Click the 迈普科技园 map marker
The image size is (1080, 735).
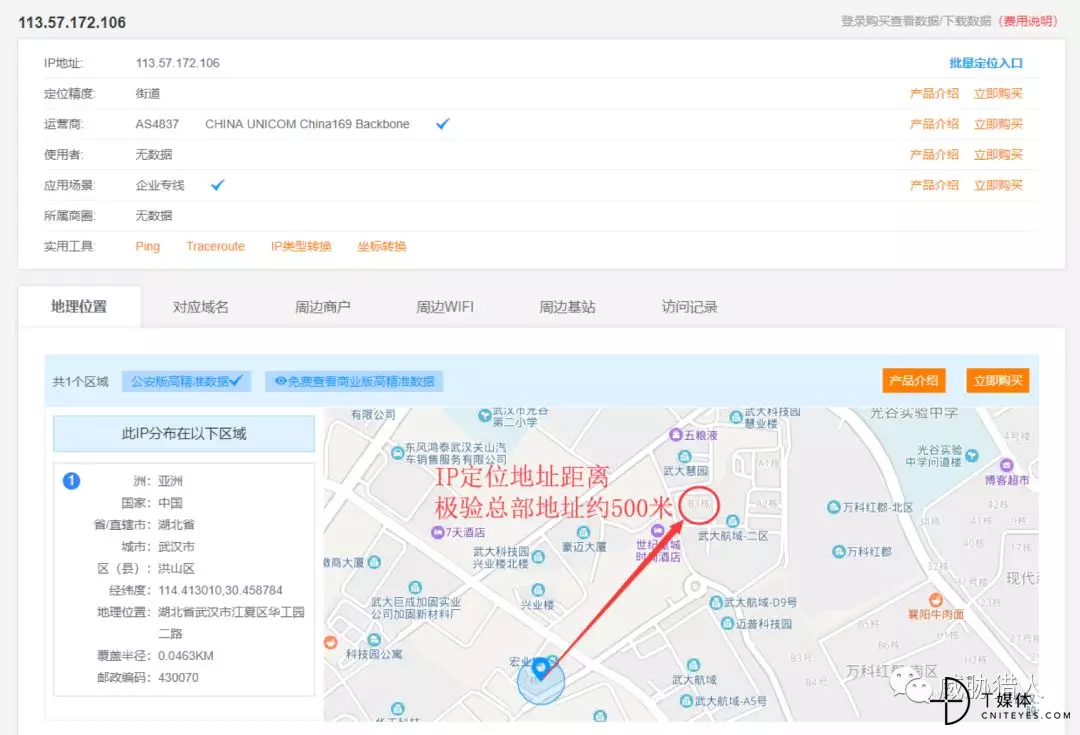727,623
